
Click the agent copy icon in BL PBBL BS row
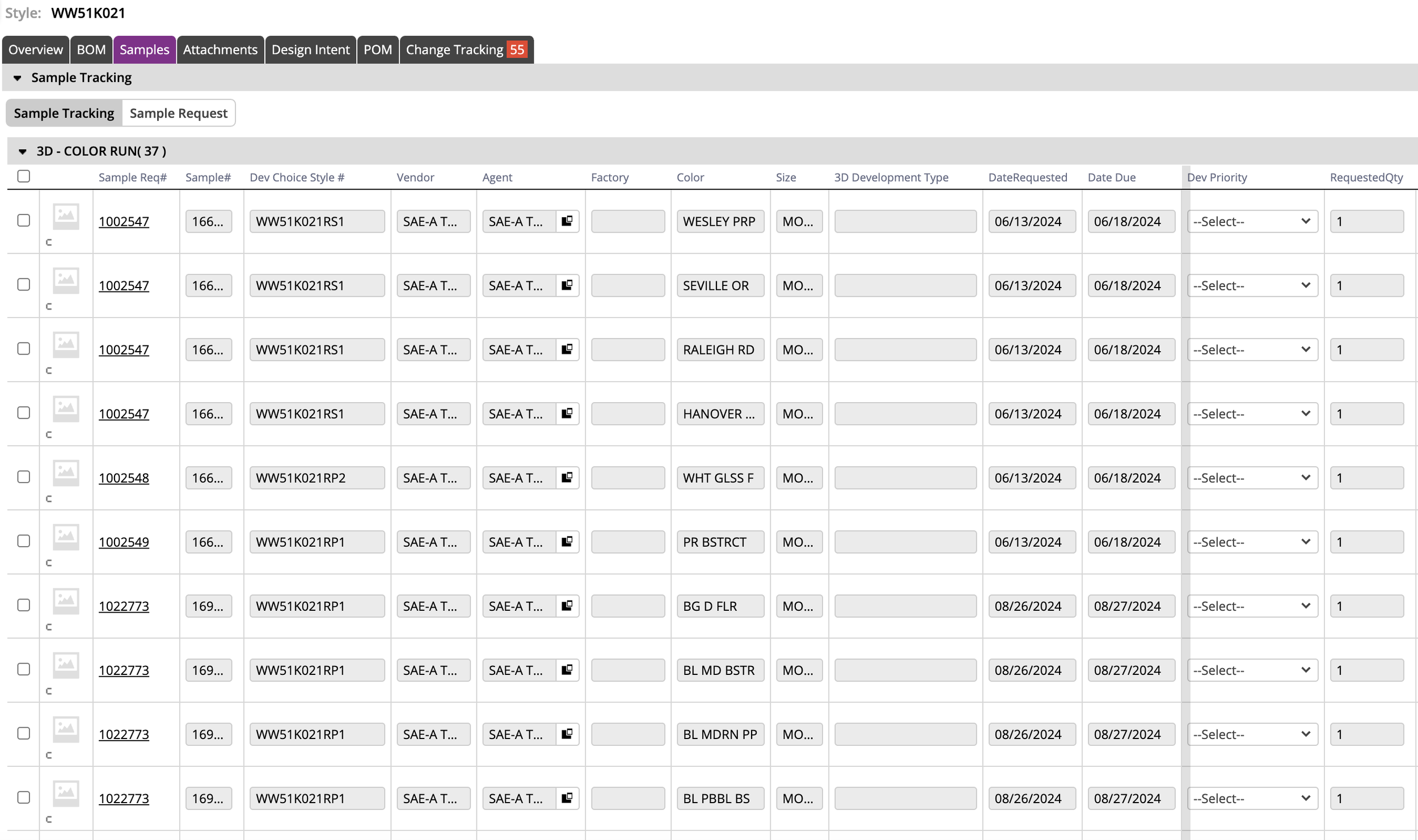567,798
